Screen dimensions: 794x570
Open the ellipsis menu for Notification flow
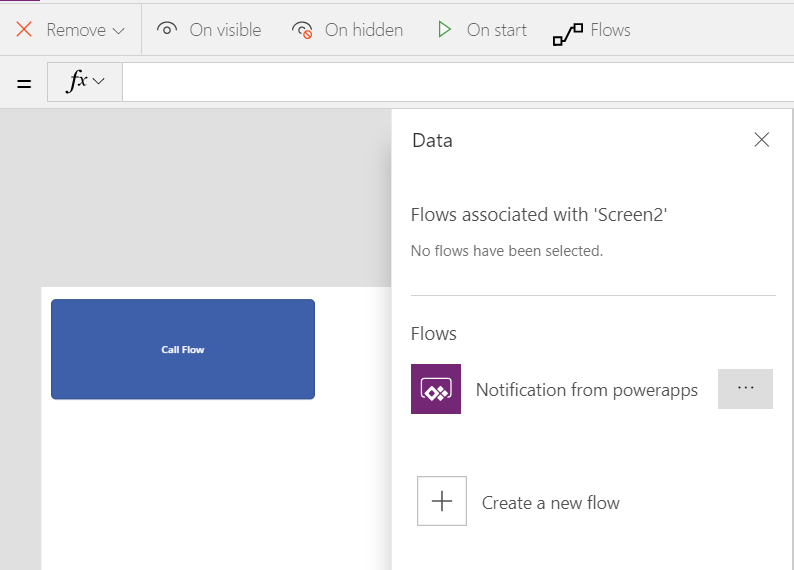tap(745, 389)
